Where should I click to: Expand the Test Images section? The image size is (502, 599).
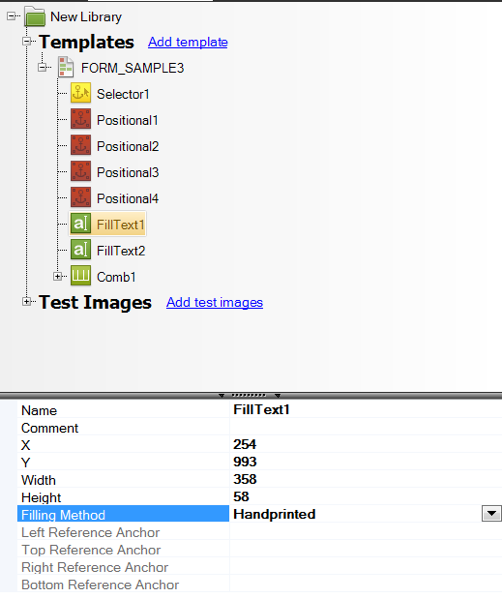(x=26, y=302)
